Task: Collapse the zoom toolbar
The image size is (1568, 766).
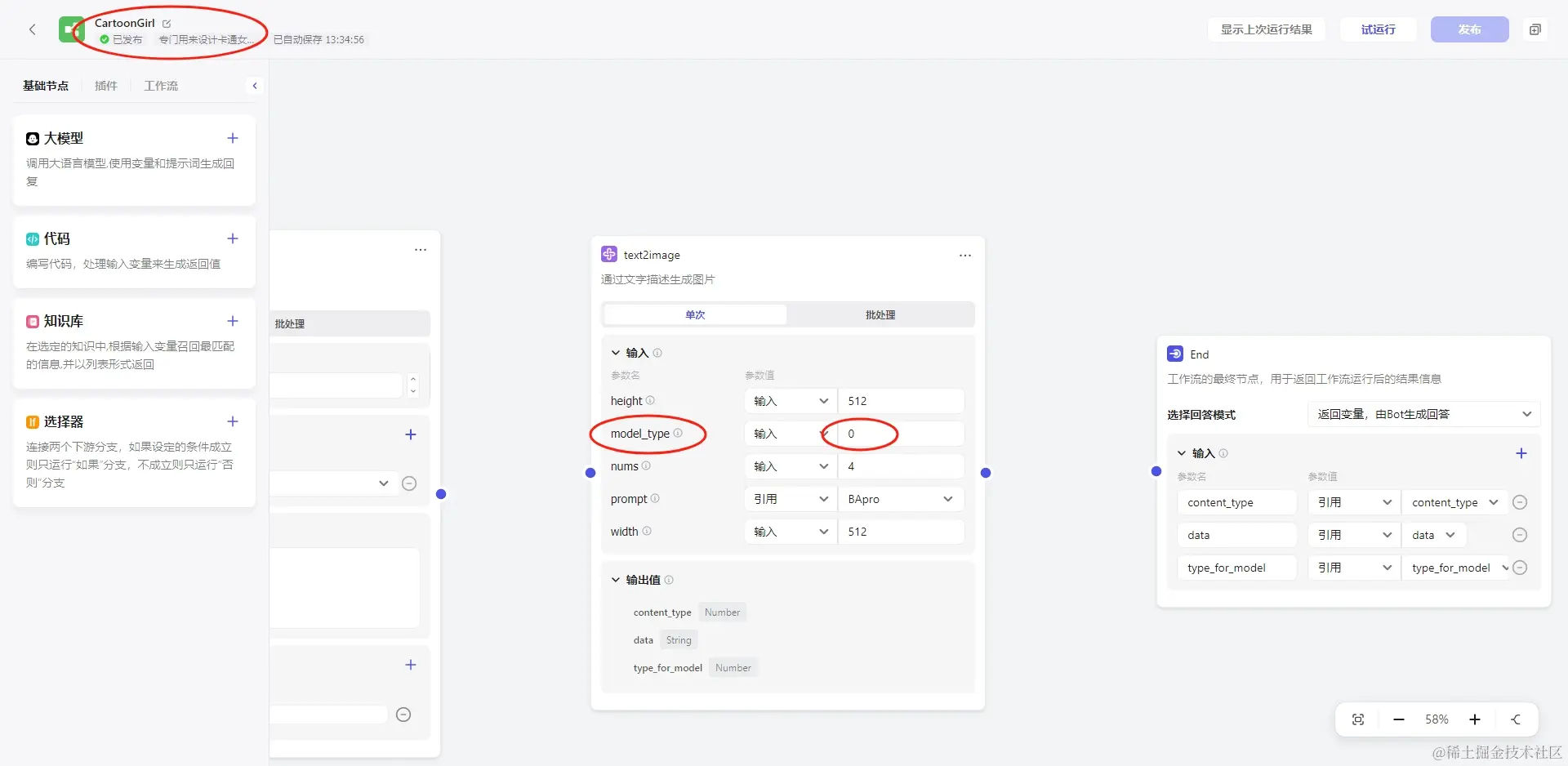Action: [x=1516, y=719]
